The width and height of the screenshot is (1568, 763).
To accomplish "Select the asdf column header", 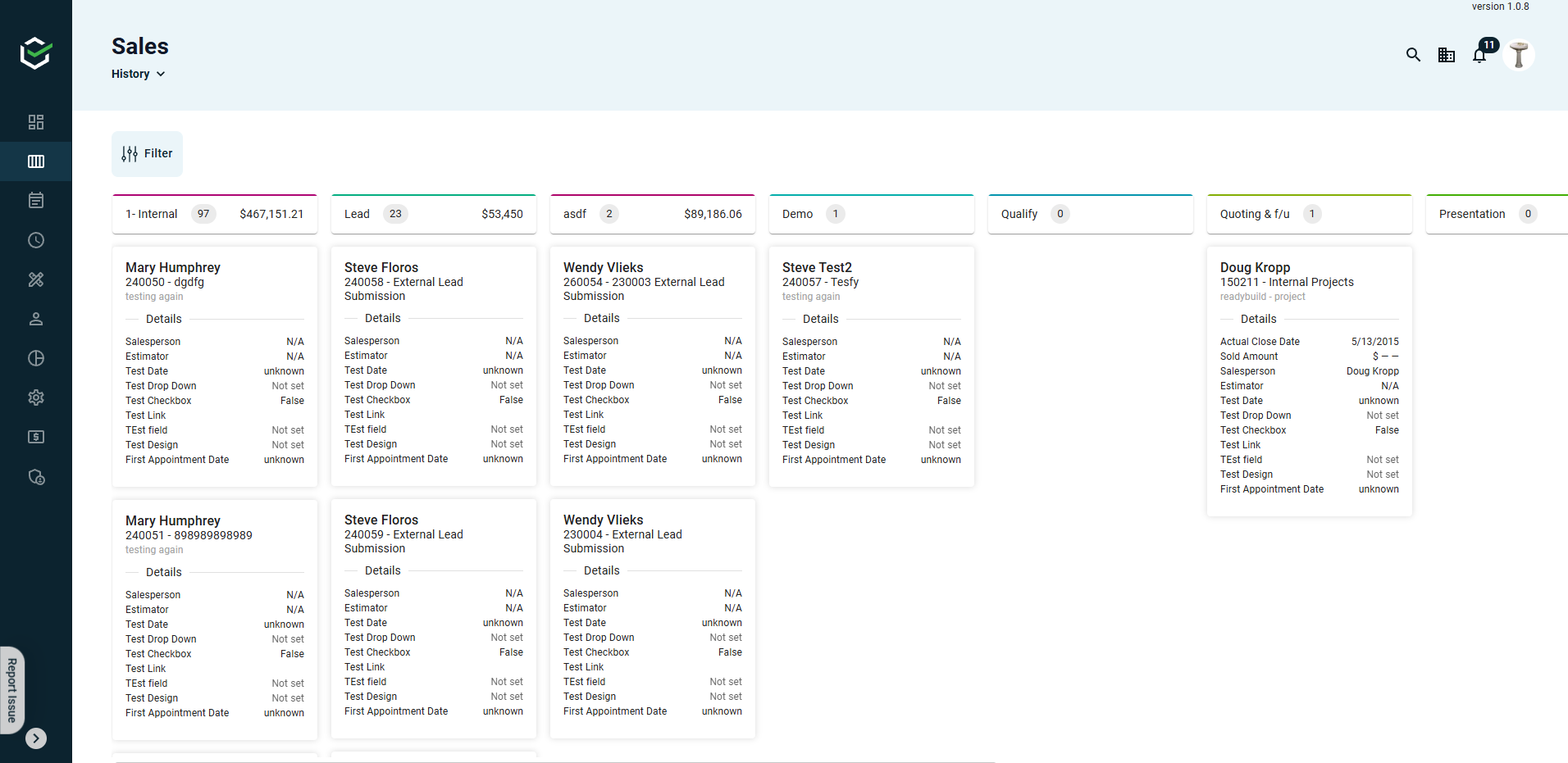I will pos(653,214).
